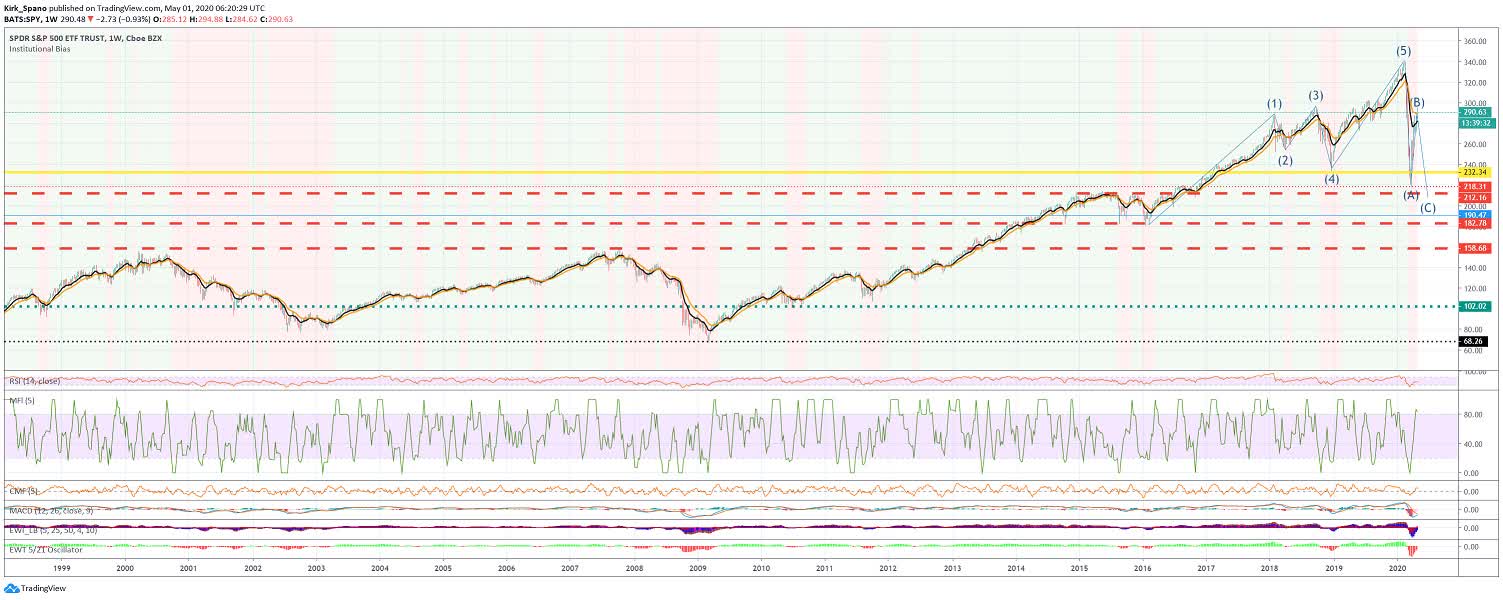Select the red dashed line at 182.78

[x=730, y=224]
